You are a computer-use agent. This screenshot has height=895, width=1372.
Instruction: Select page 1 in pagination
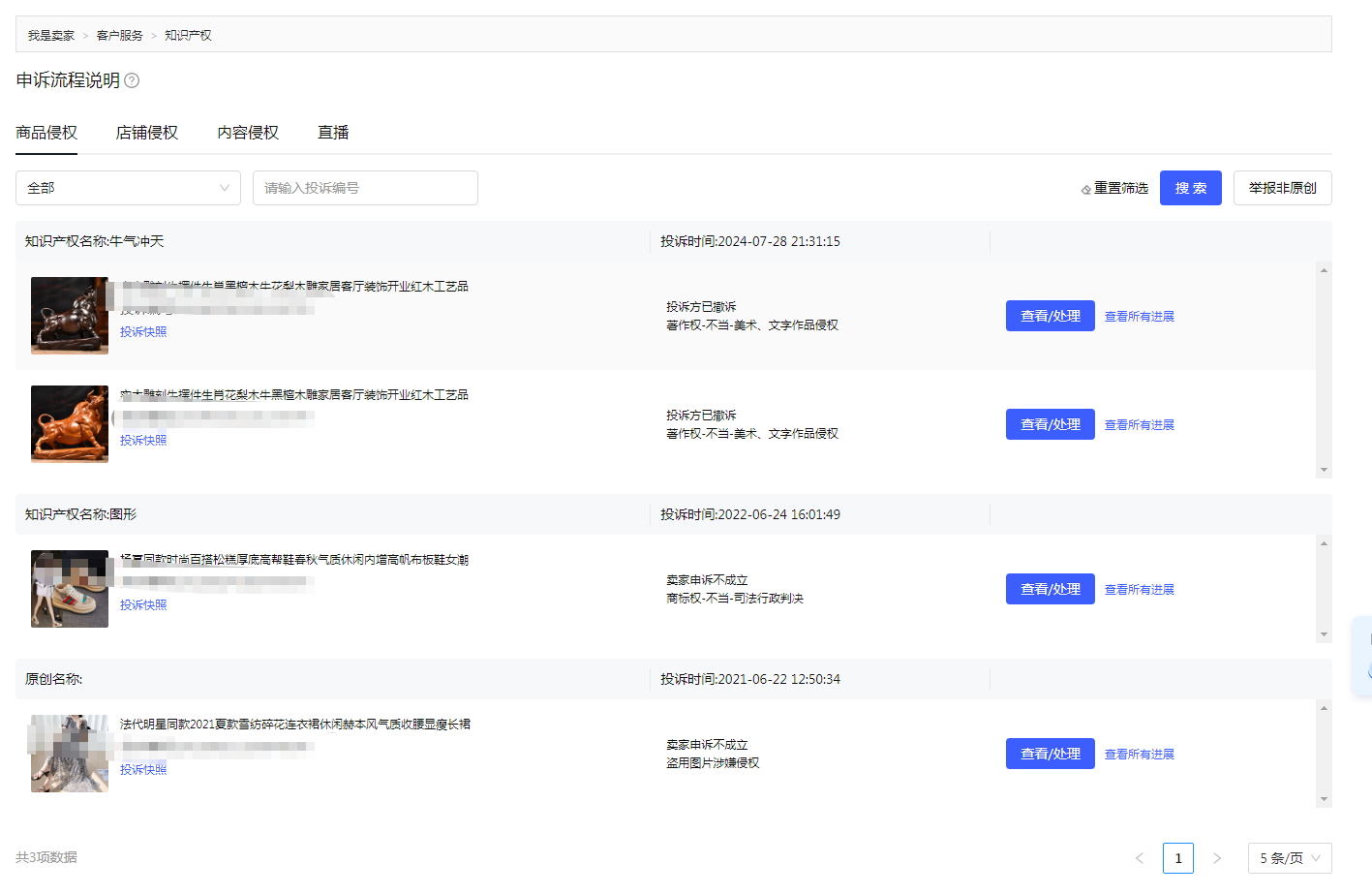click(x=1178, y=858)
